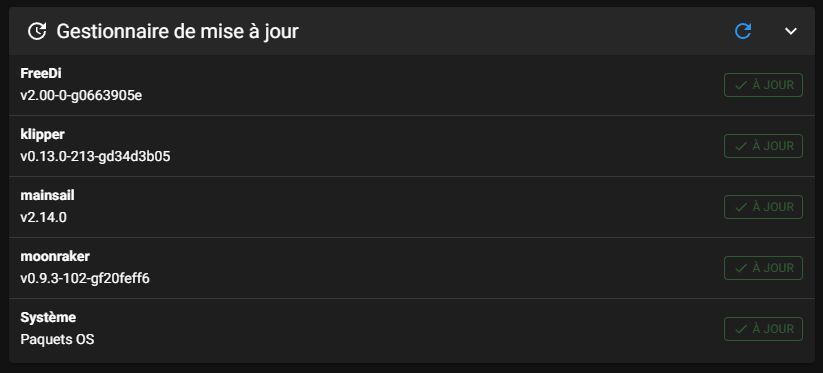Open klipper version v0.13.0-213-gd34d3b05 details

point(95,157)
